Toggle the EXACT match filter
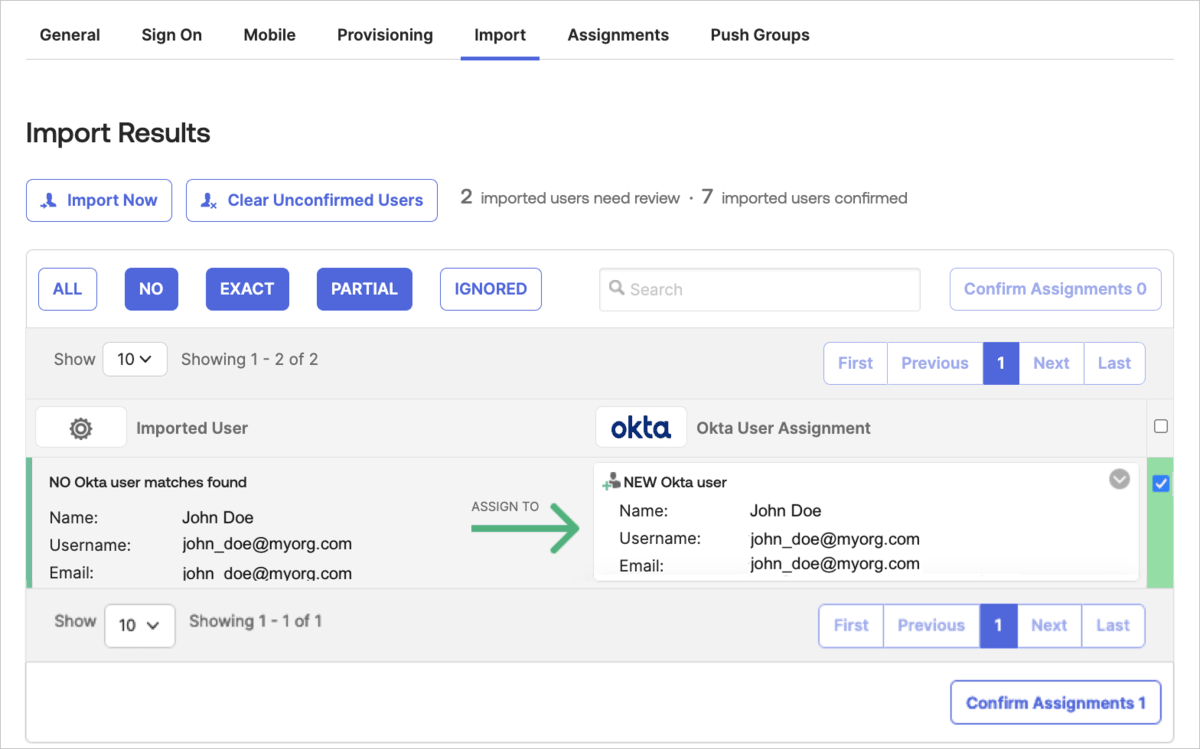This screenshot has width=1200, height=749. click(x=247, y=289)
